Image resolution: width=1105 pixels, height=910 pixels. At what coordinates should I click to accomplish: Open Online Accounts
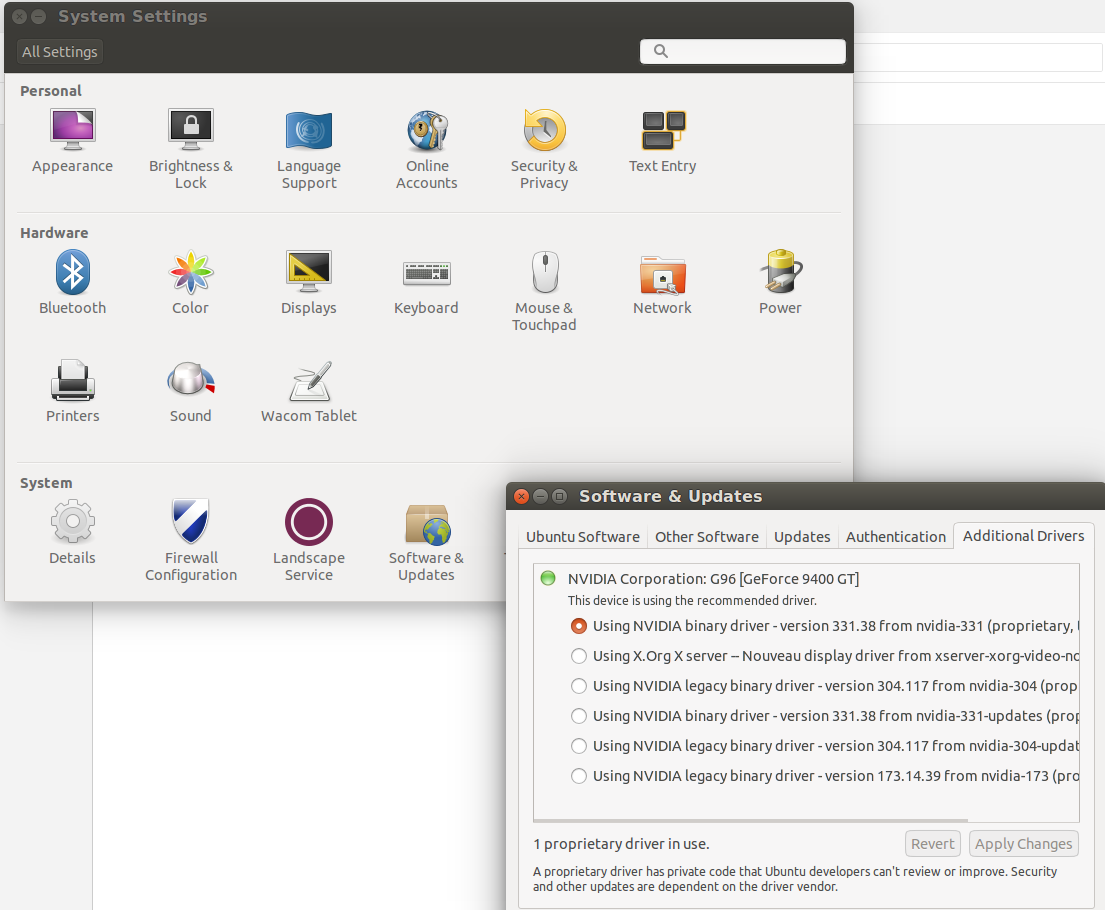click(x=426, y=149)
